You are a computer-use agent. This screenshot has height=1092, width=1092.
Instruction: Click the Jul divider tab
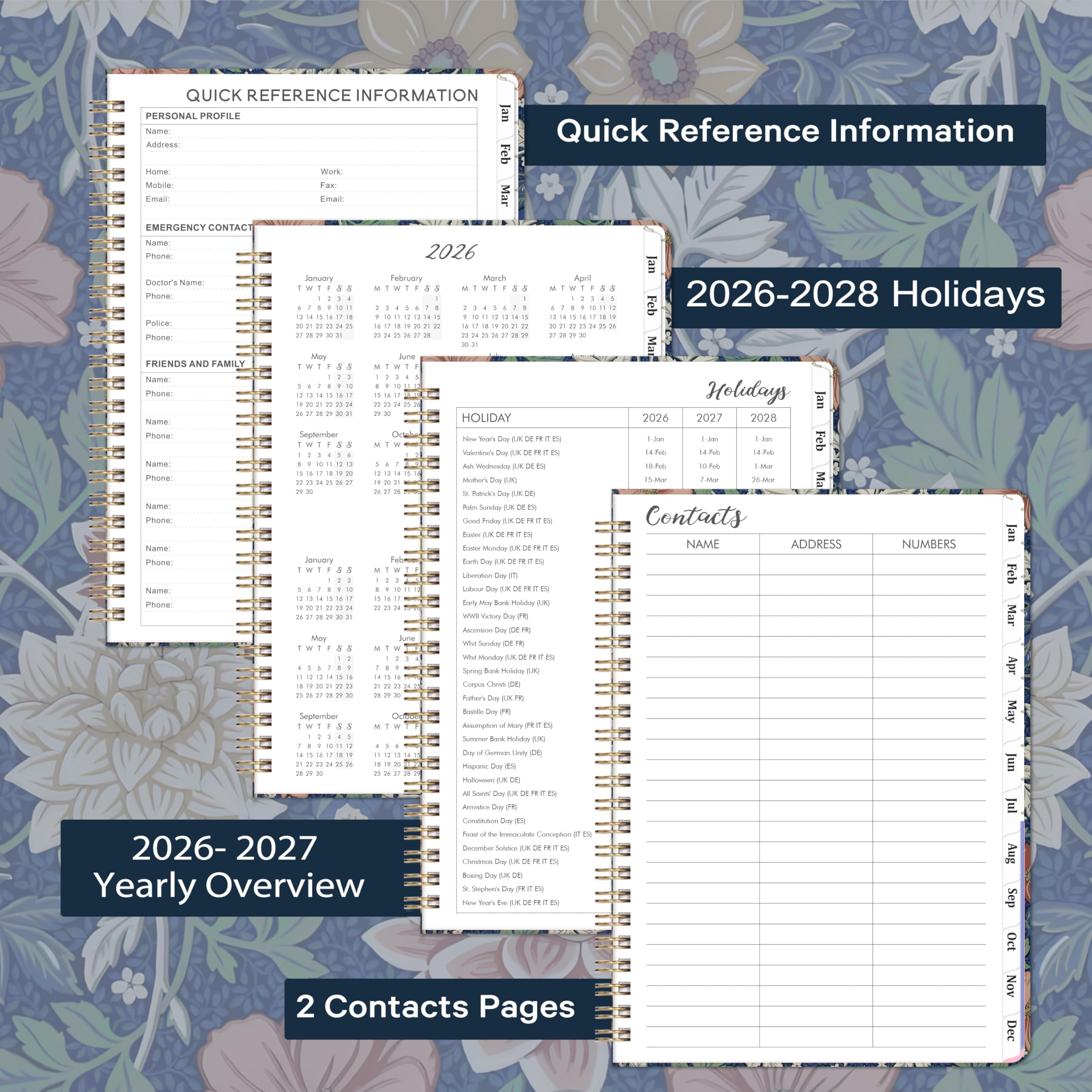(1011, 806)
